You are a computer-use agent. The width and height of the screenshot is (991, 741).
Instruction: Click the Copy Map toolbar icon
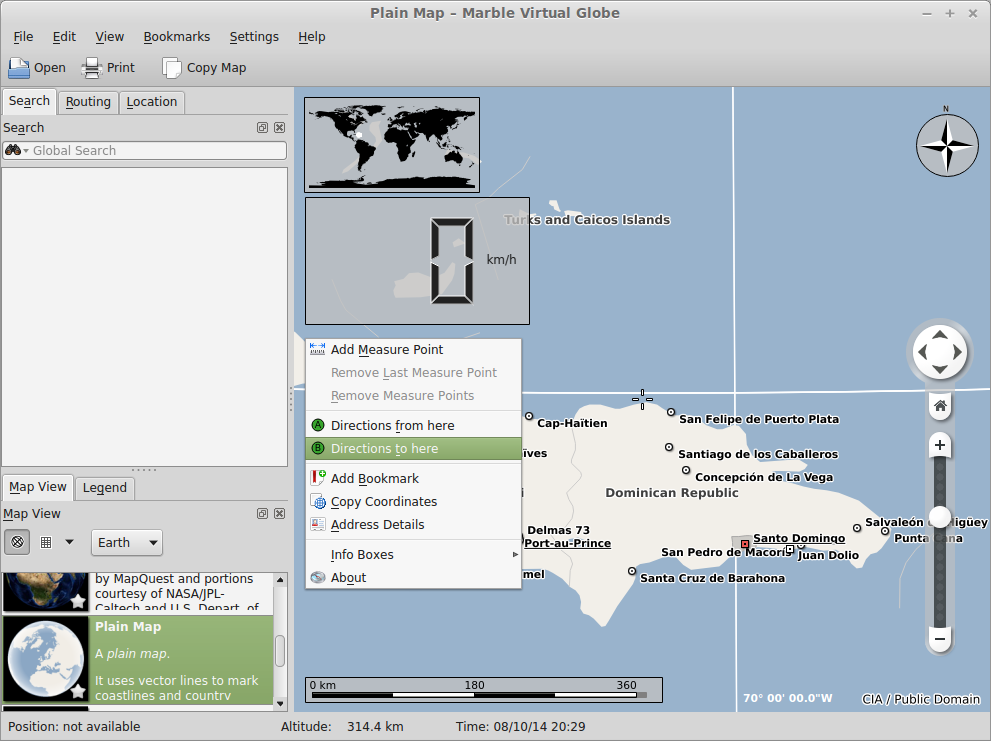click(x=171, y=68)
